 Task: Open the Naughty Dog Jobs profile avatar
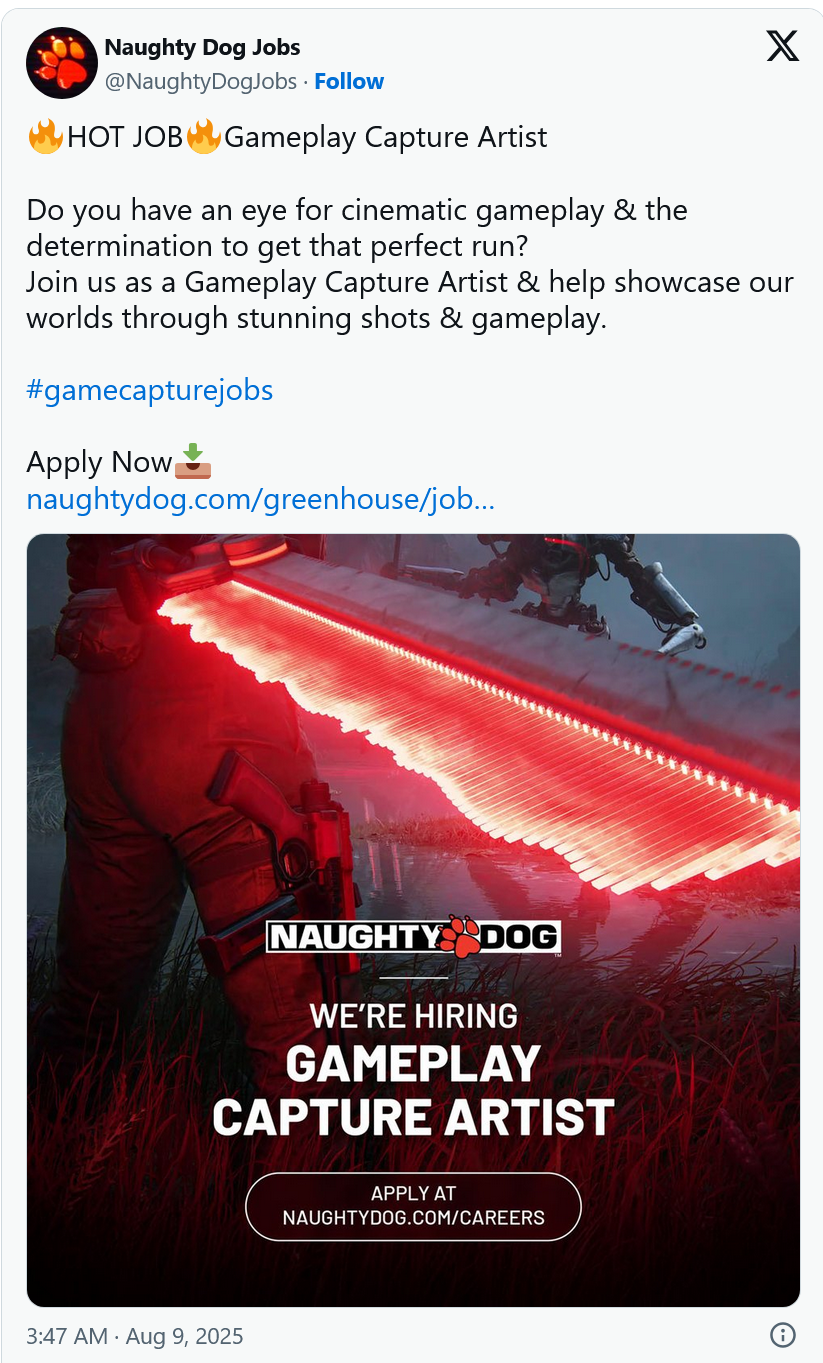(61, 63)
